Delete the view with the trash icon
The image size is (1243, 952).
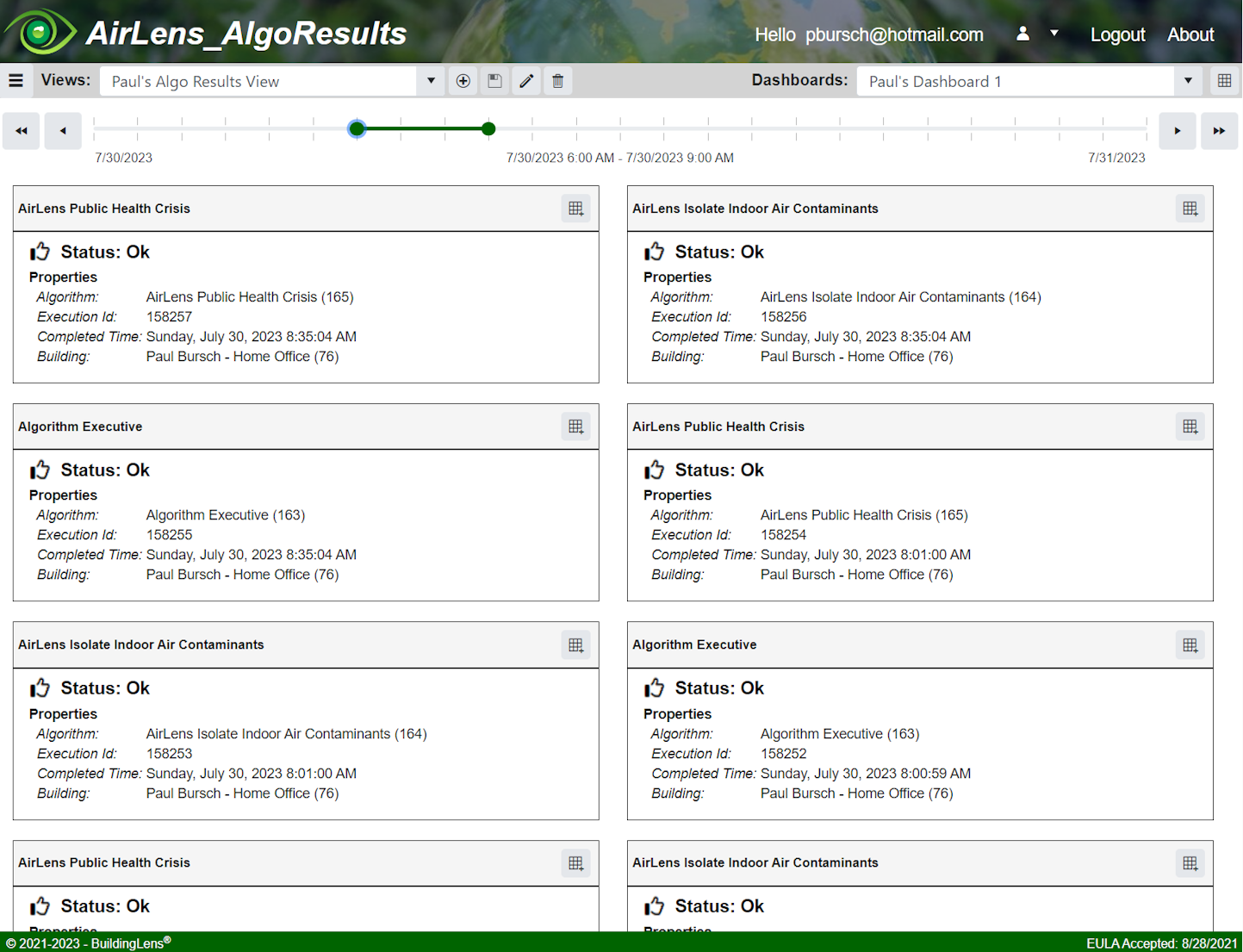click(x=557, y=81)
